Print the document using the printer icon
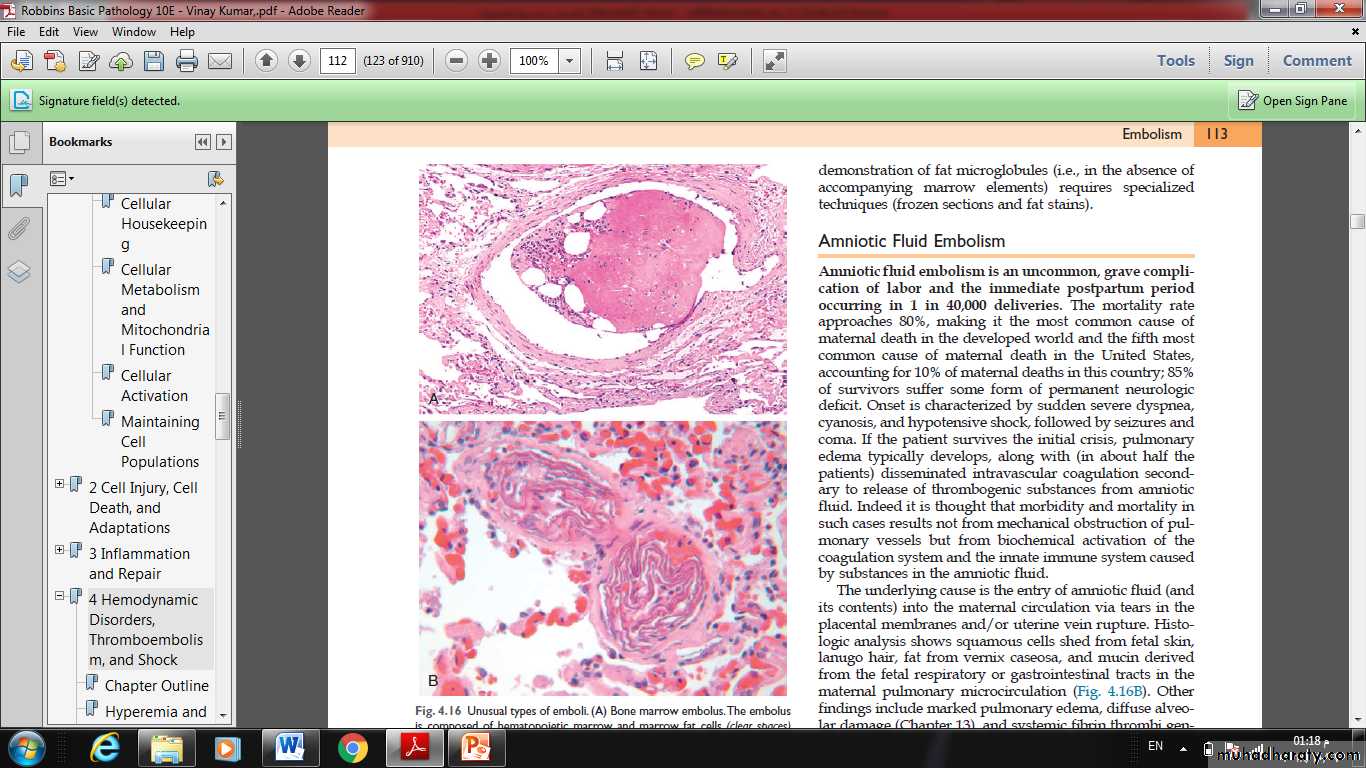 click(186, 61)
